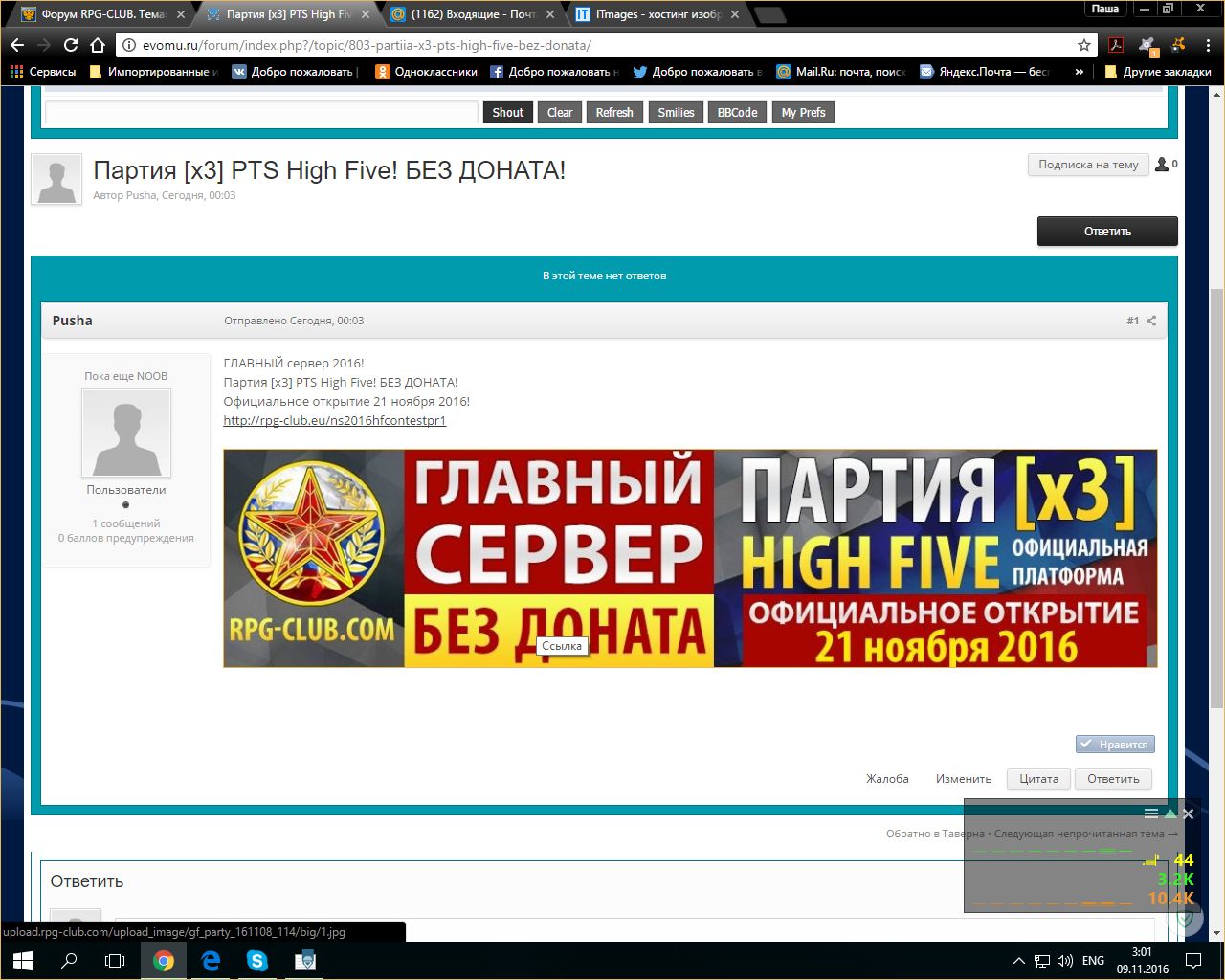Open Microsoft Edge from the taskbar
The width and height of the screenshot is (1225, 980).
pyautogui.click(x=212, y=960)
